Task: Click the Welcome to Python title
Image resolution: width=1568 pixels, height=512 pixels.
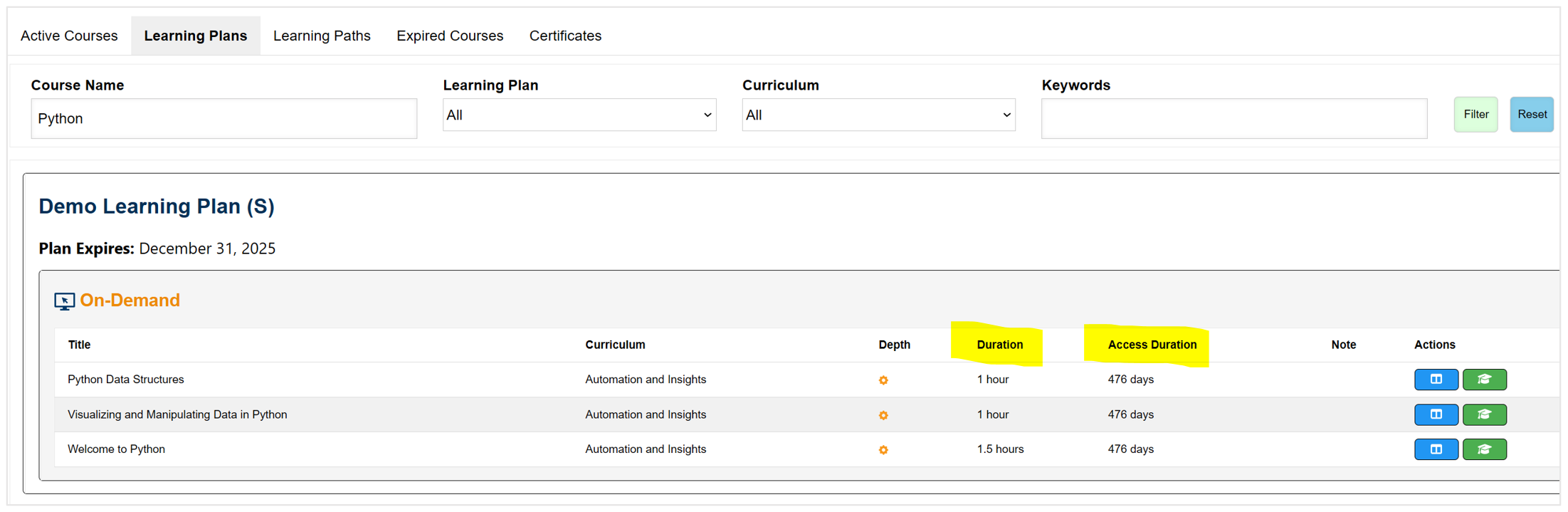Action: tap(116, 449)
